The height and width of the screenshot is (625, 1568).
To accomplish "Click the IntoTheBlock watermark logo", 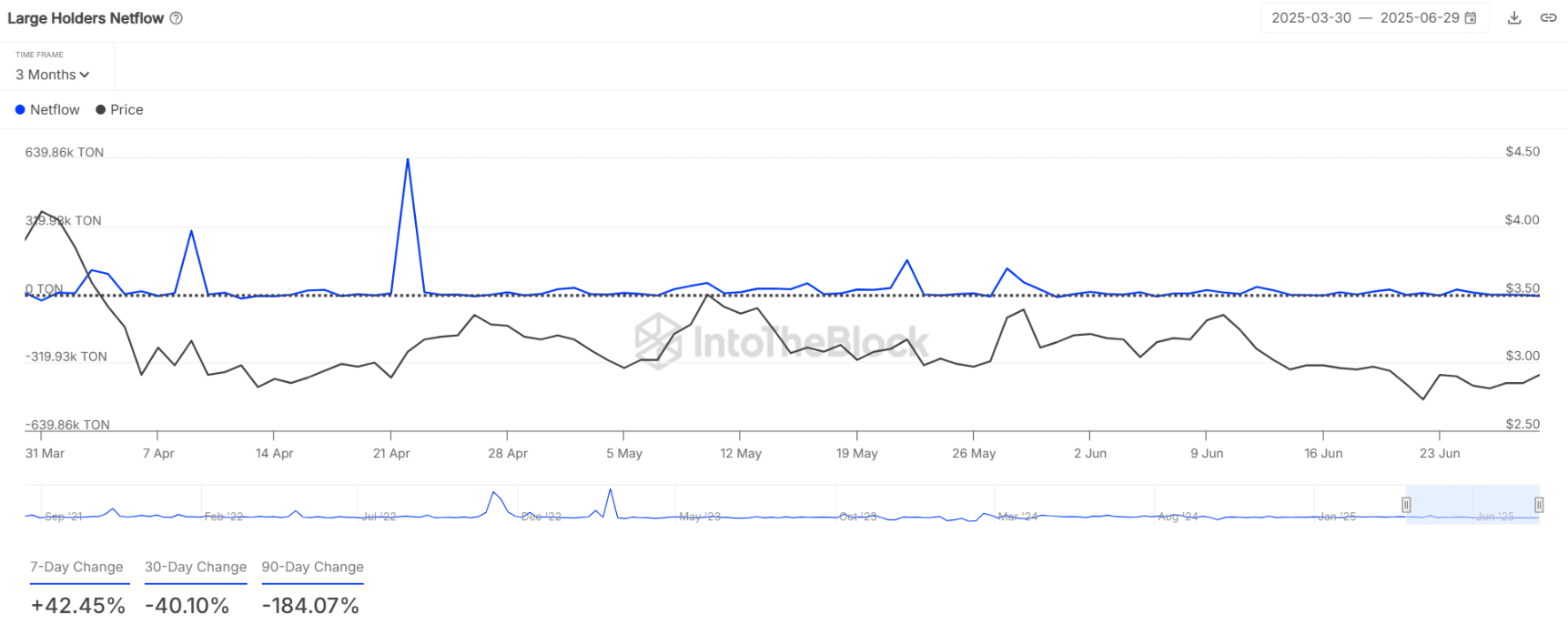I will pyautogui.click(x=781, y=342).
